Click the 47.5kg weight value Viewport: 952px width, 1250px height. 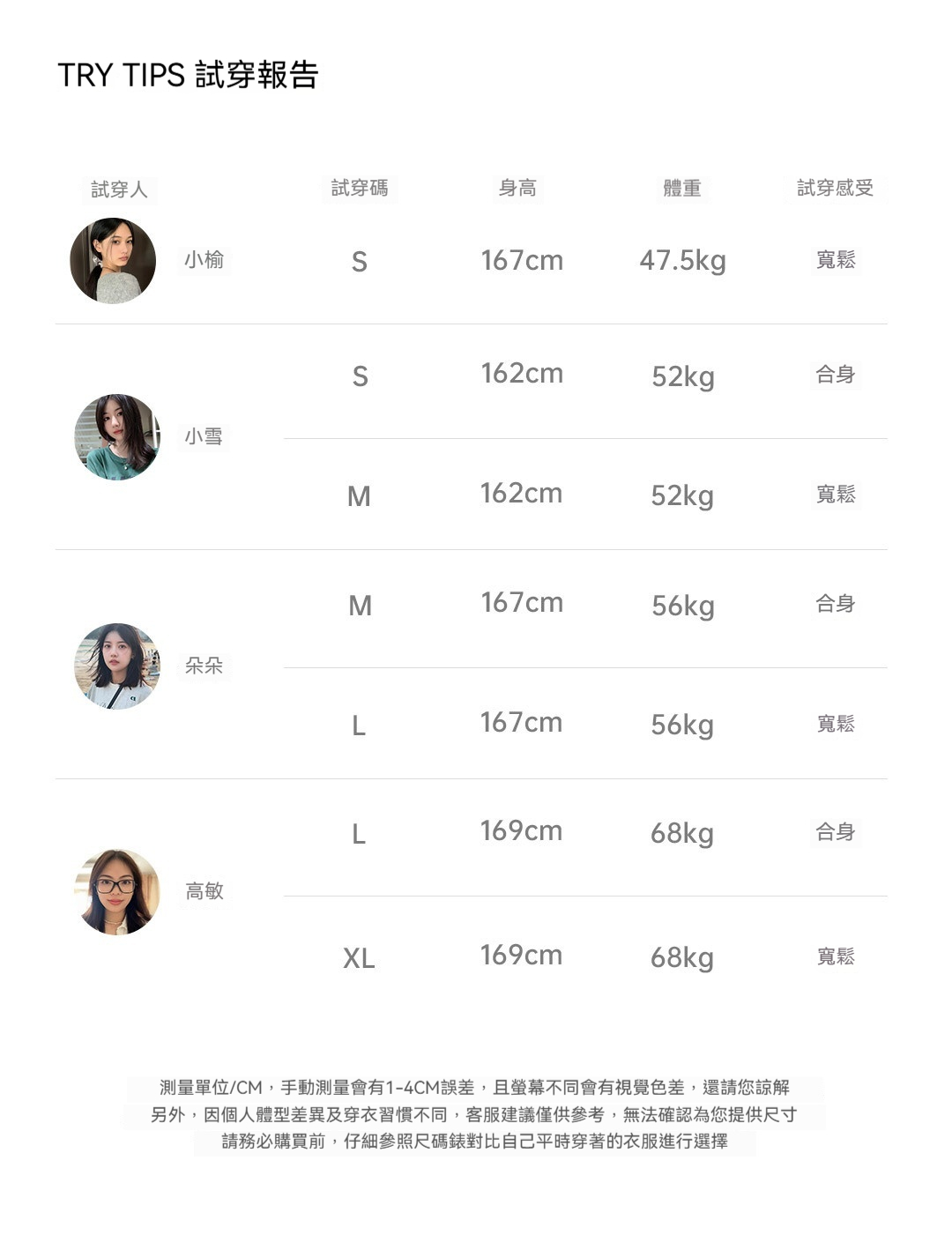point(683,261)
